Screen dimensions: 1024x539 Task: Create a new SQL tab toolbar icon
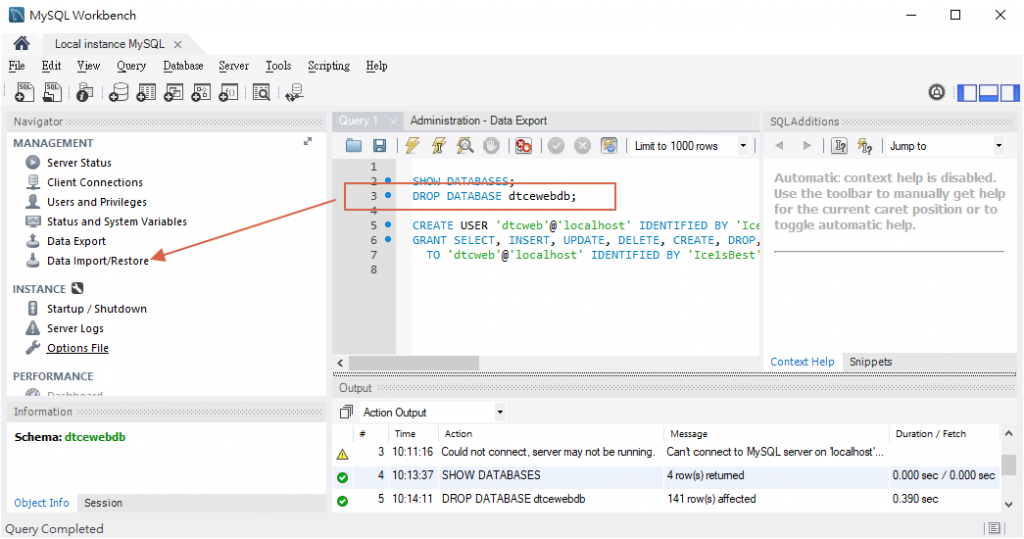[24, 92]
